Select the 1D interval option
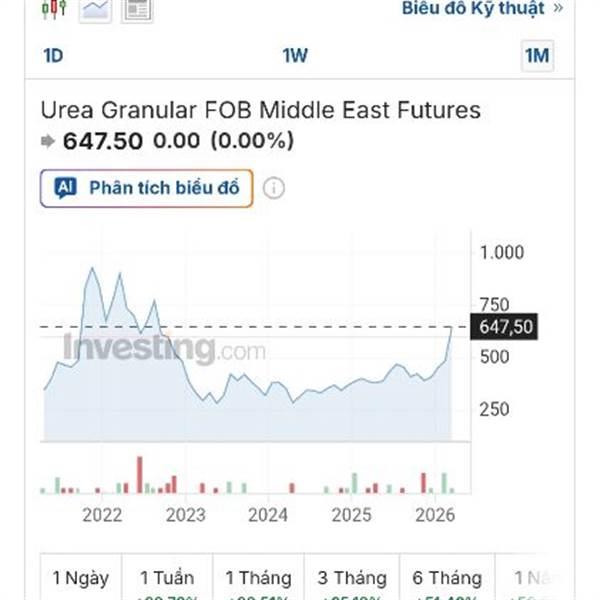 pos(53,56)
